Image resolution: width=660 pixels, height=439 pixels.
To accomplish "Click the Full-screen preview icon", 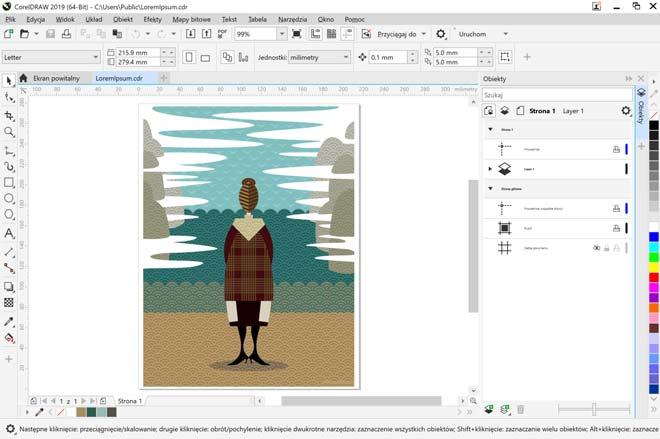I will 297,34.
